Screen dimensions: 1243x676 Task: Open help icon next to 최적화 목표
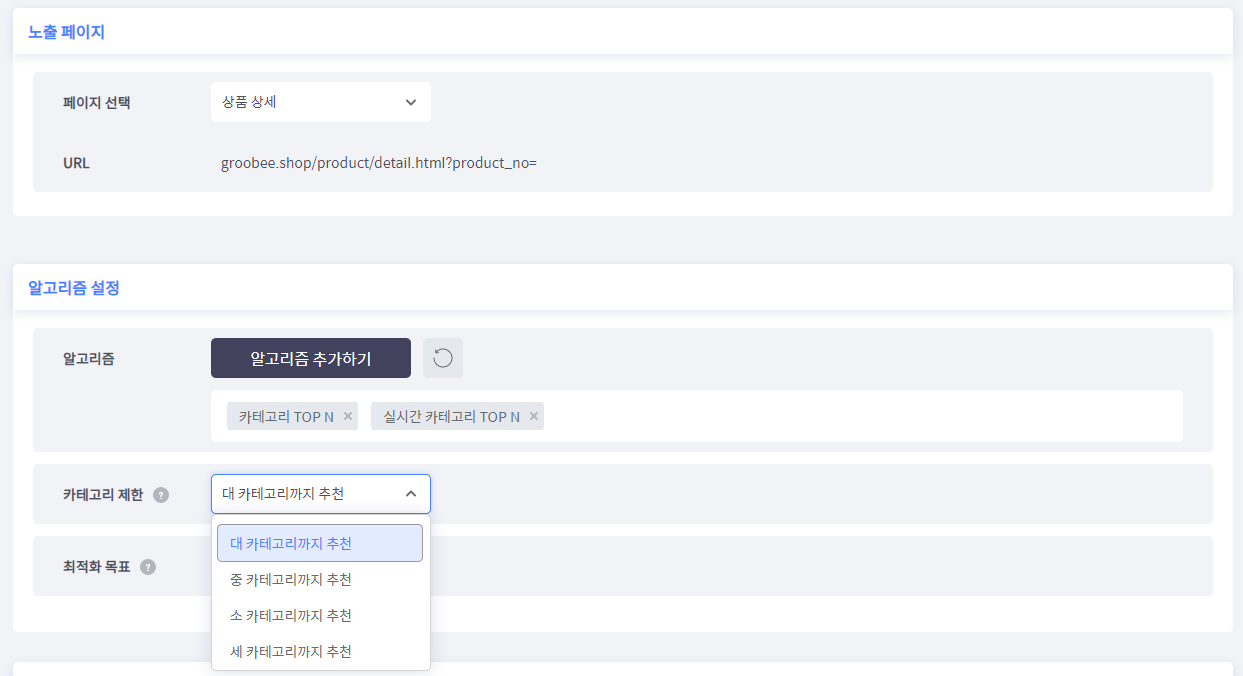click(x=148, y=567)
